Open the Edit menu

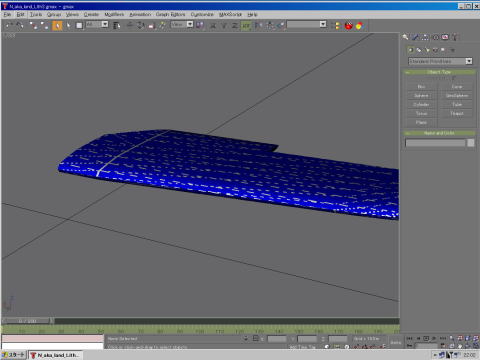[20, 14]
